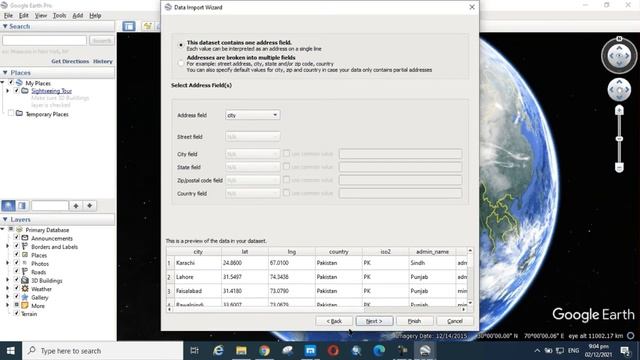Open the View menu
This screenshot has height=360, width=640.
coord(41,16)
